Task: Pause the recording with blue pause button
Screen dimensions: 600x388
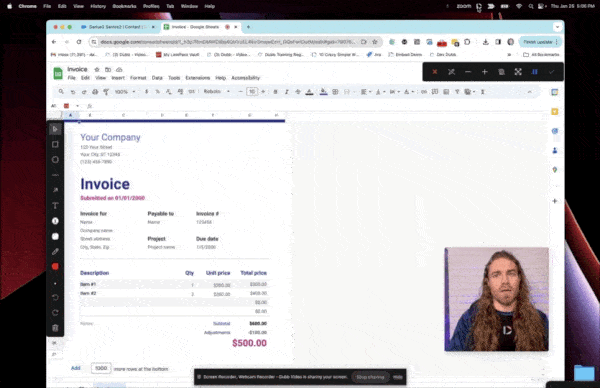Action: point(535,72)
